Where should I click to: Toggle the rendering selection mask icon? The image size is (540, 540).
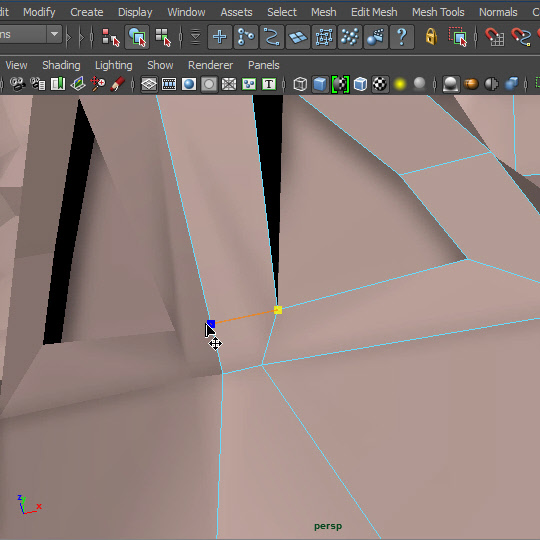(376, 37)
